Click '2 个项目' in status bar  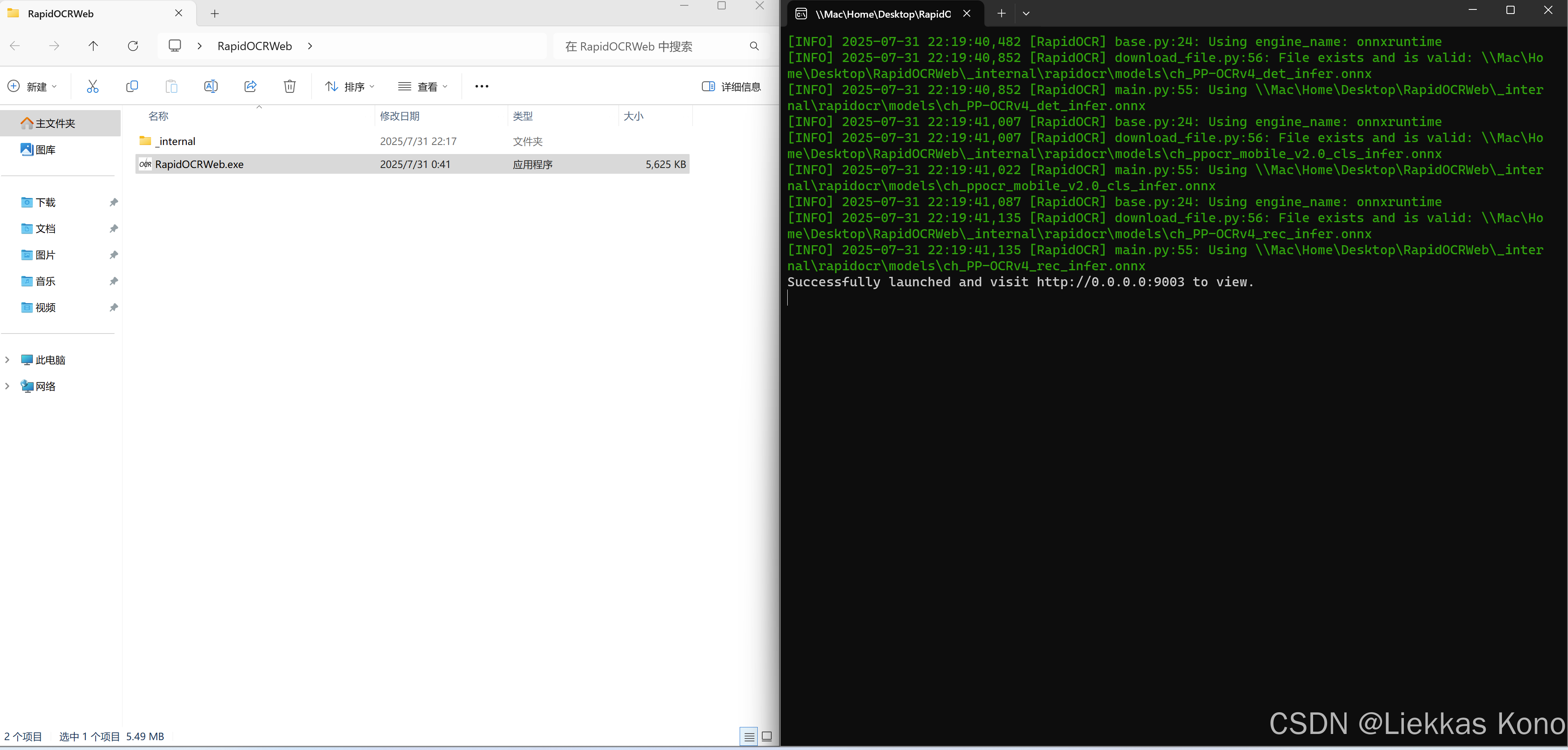23,736
